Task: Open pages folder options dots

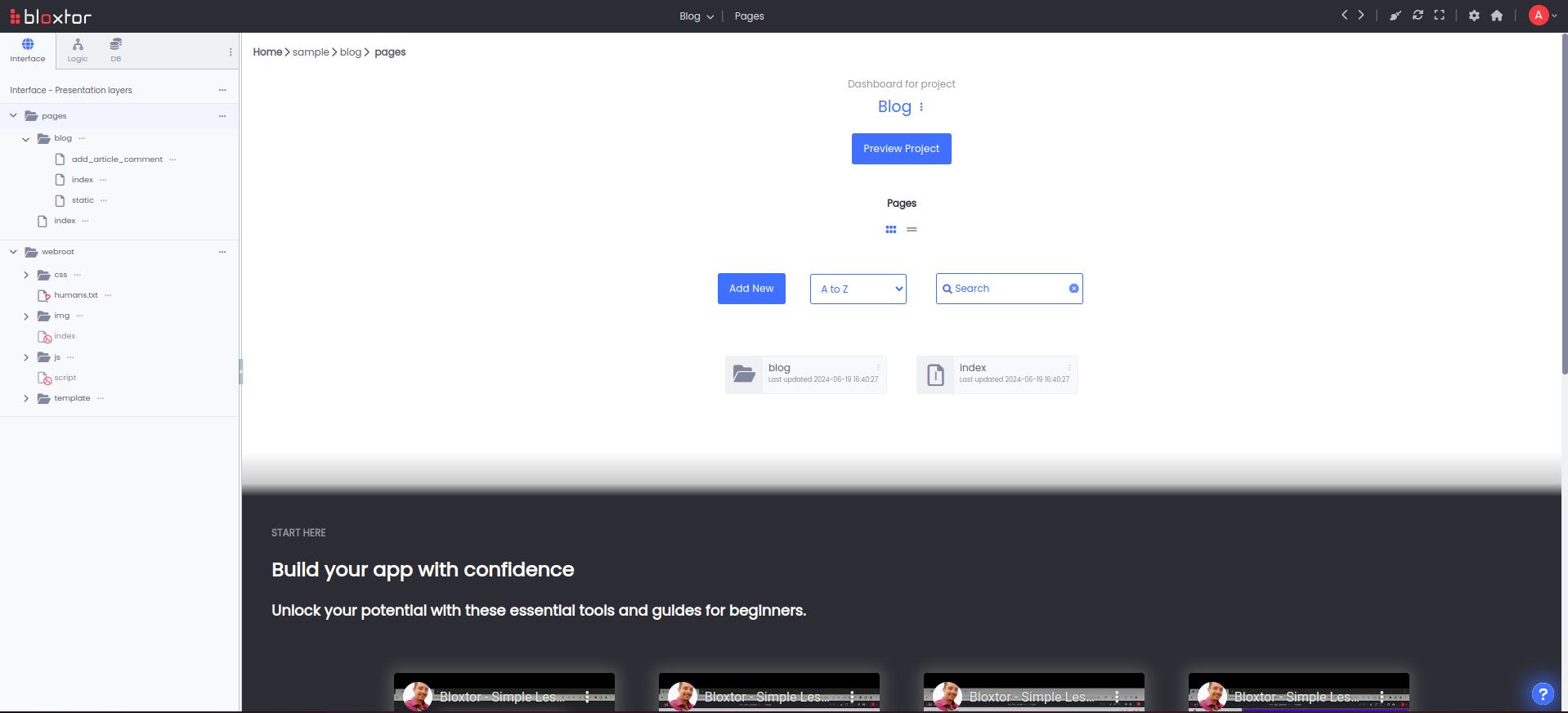Action: [222, 116]
